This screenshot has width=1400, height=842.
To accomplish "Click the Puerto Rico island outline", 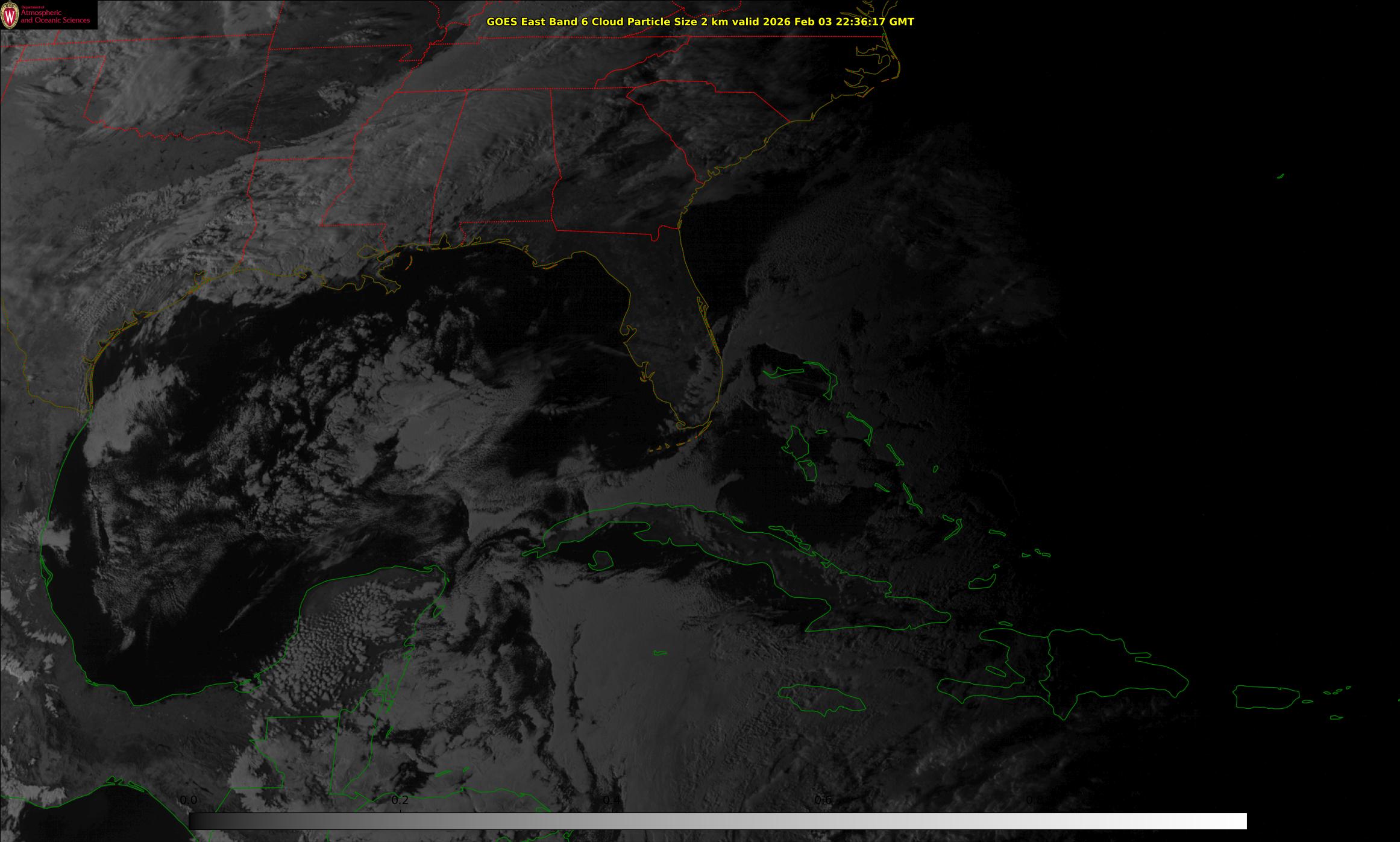I will [x=1266, y=697].
